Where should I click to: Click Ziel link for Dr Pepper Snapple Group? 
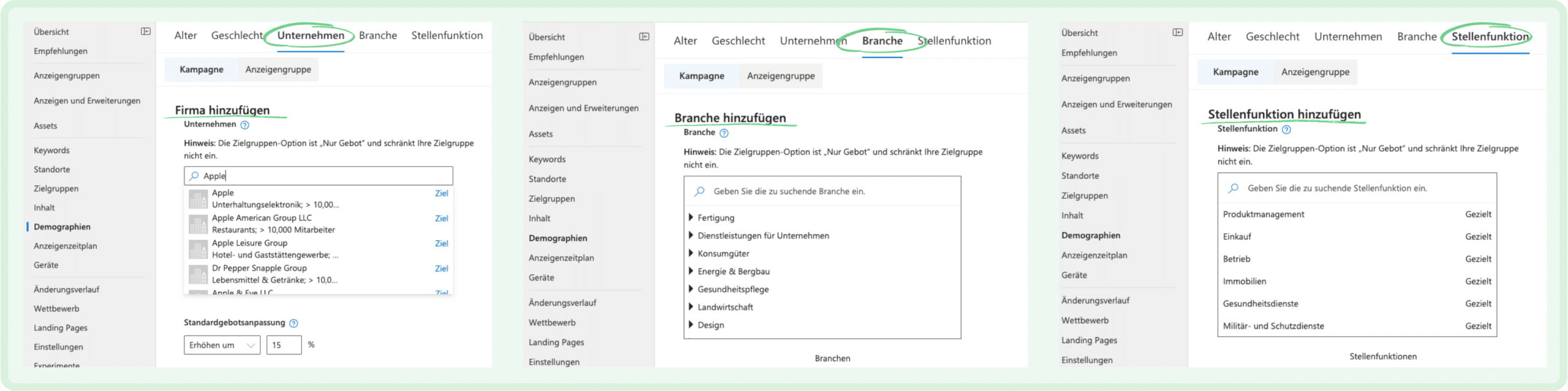tap(442, 269)
